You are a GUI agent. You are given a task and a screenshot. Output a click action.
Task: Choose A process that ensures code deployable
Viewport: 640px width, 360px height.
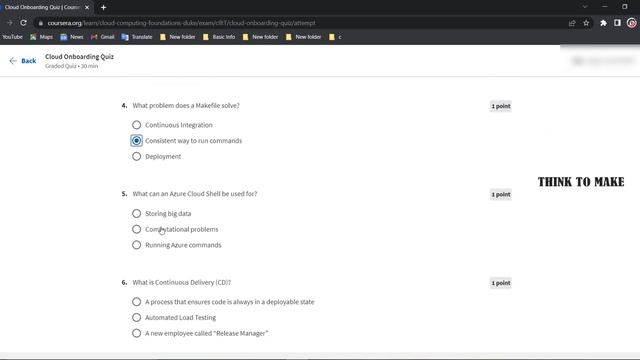[x=136, y=302]
